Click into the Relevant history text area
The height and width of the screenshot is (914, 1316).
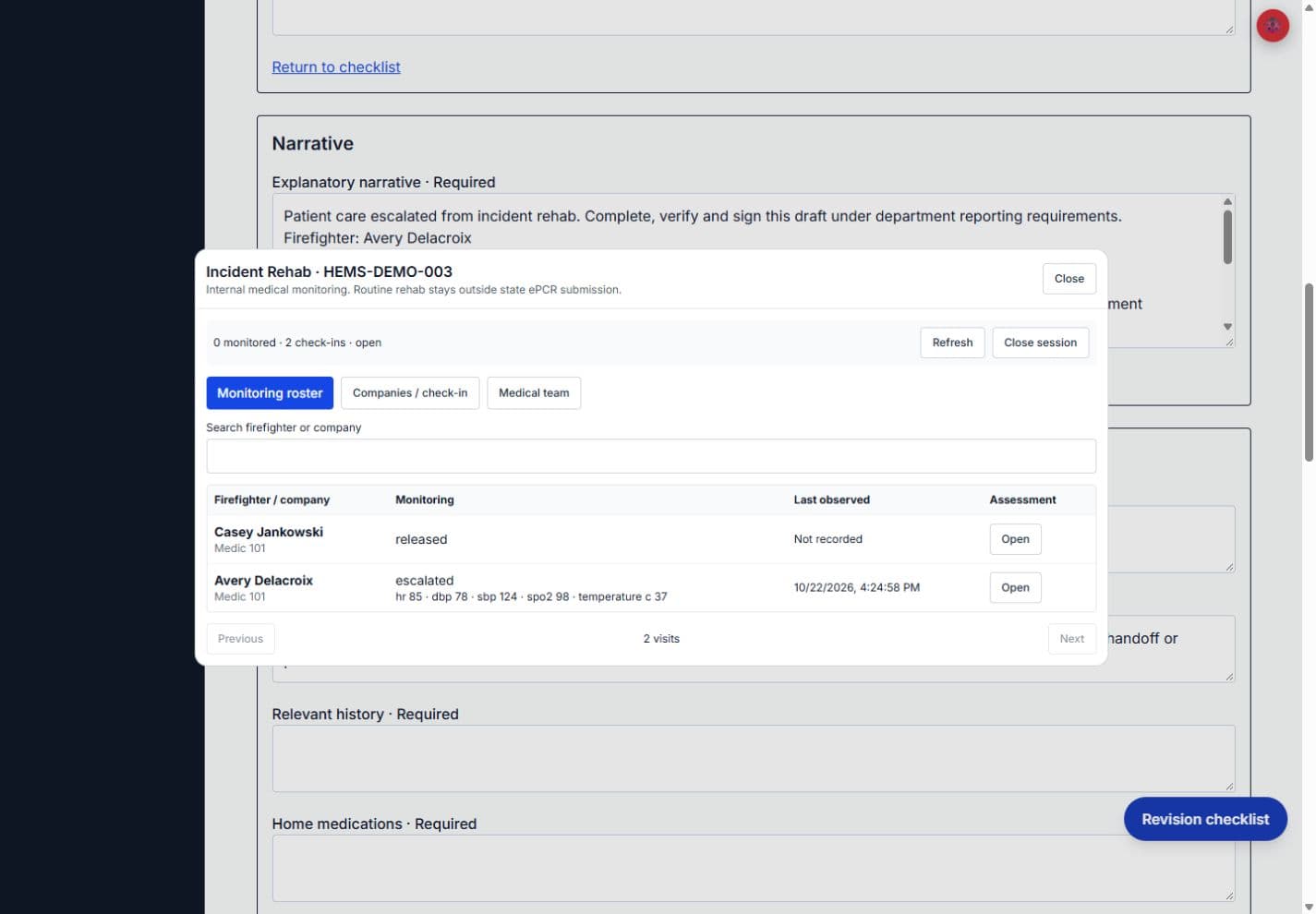[x=754, y=759]
